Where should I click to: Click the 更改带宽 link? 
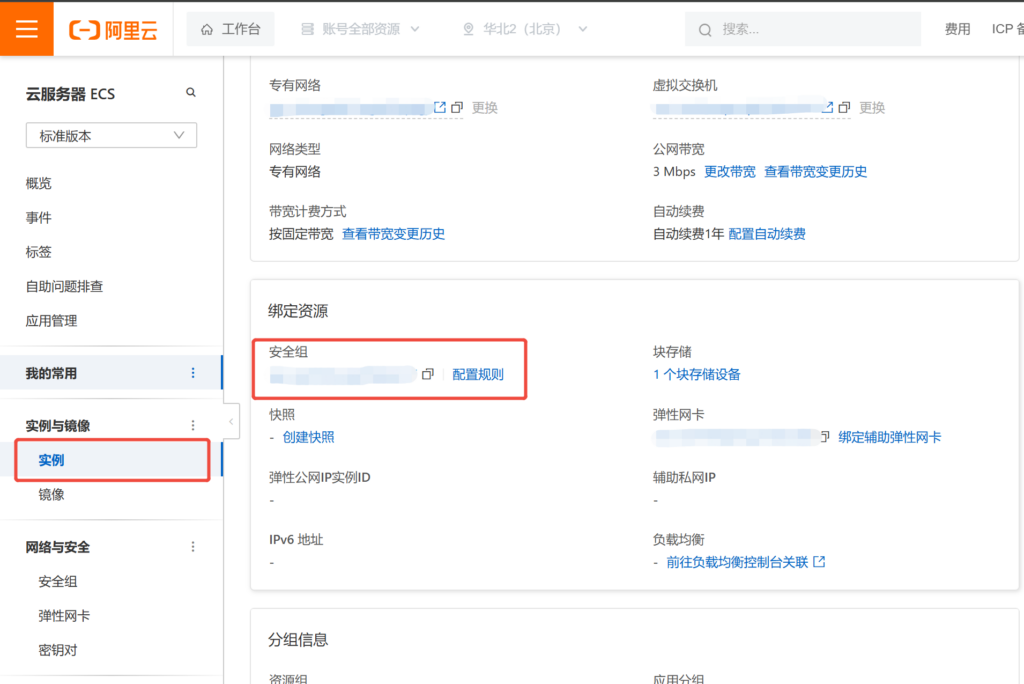point(730,171)
